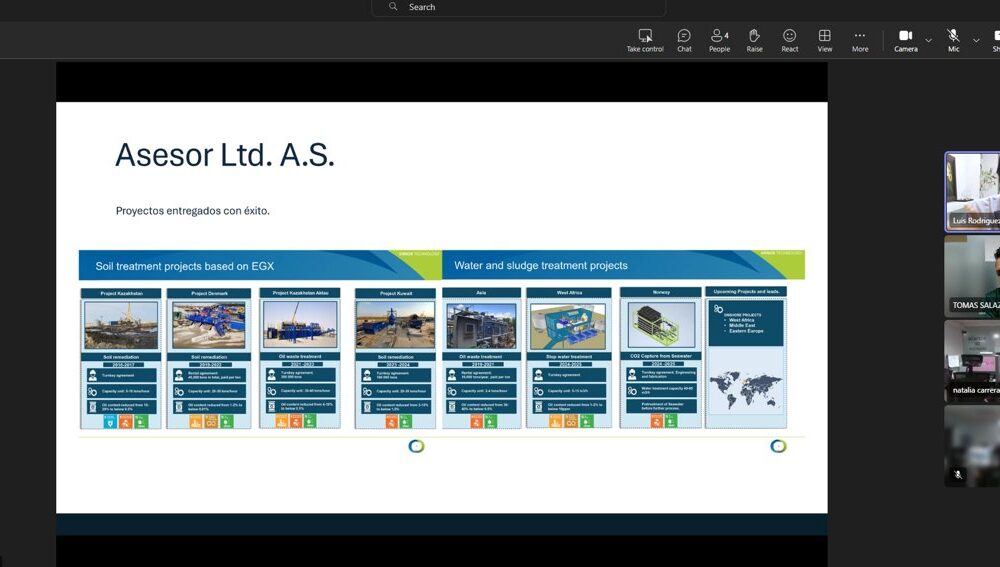Change the meeting View layout
1000x567 pixels.
tap(825, 40)
